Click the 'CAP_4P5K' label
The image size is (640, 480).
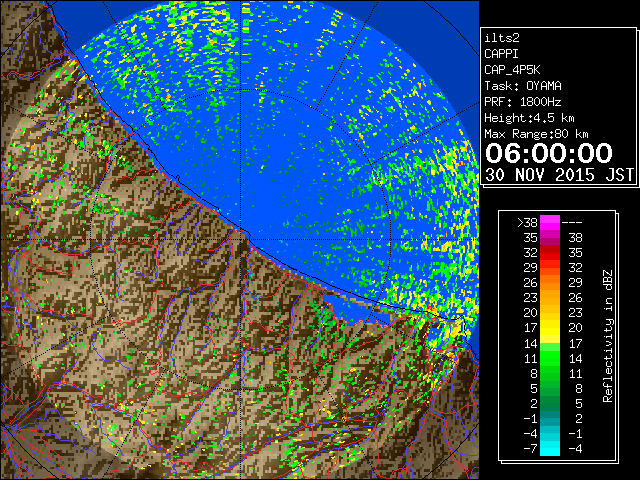click(x=512, y=70)
